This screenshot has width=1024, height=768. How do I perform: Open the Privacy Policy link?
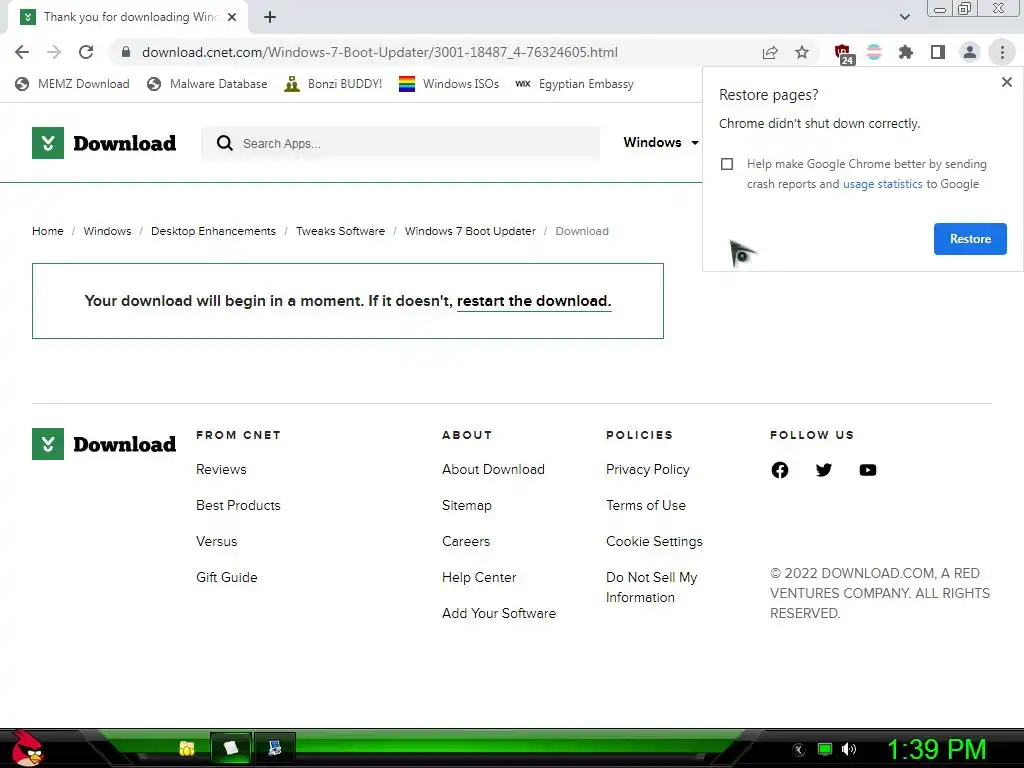648,470
